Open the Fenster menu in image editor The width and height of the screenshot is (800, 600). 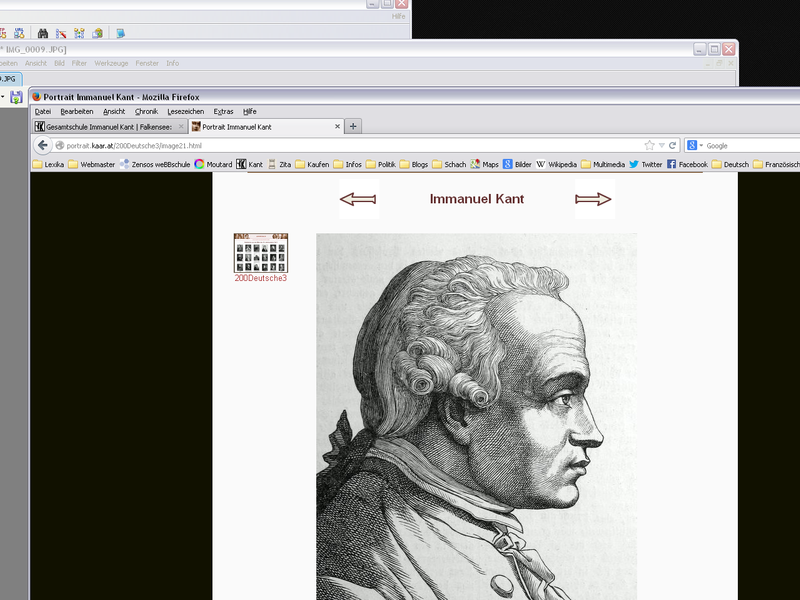147,63
